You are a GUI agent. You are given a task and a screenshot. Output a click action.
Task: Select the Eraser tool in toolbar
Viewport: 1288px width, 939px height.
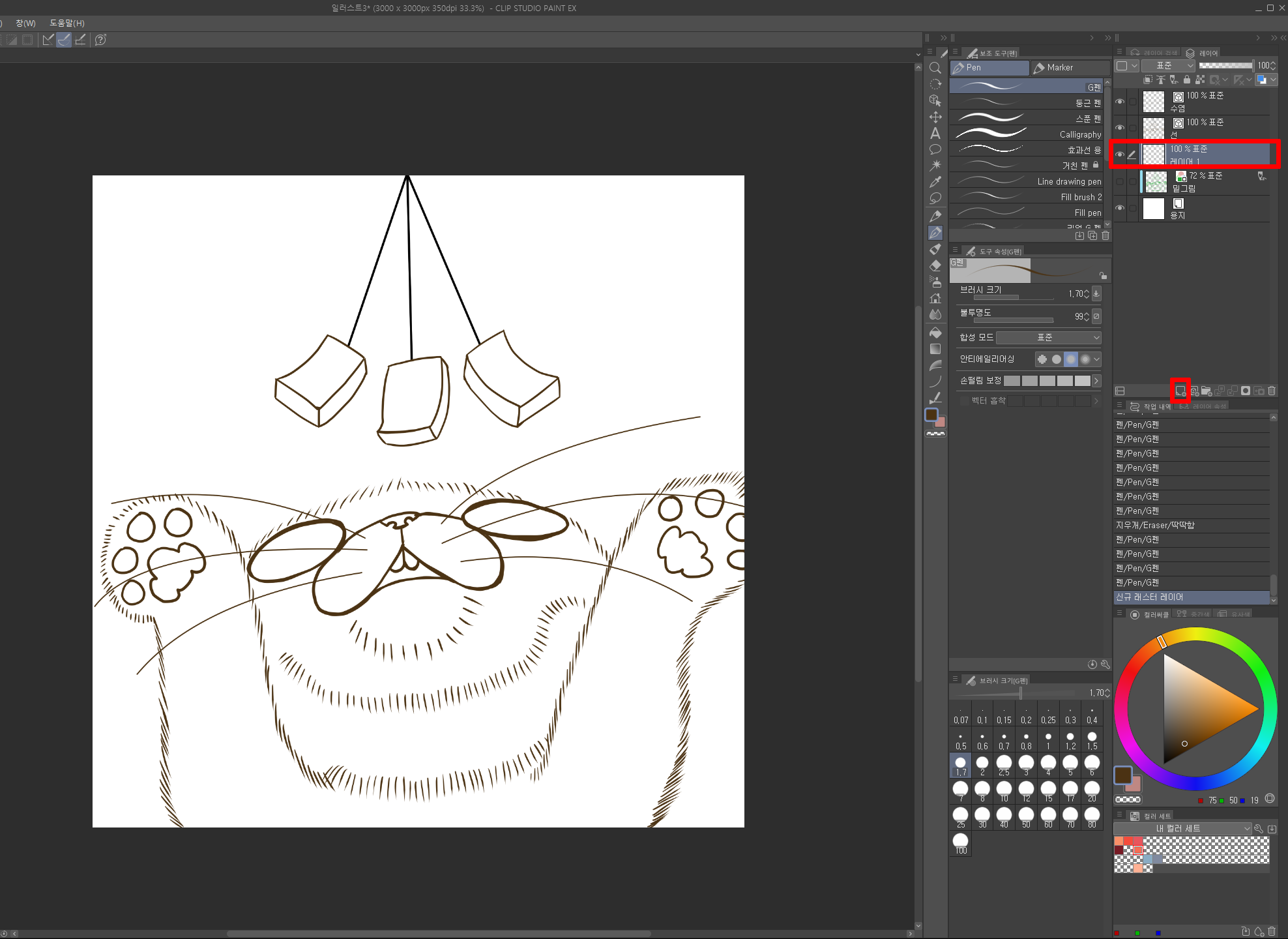935,265
